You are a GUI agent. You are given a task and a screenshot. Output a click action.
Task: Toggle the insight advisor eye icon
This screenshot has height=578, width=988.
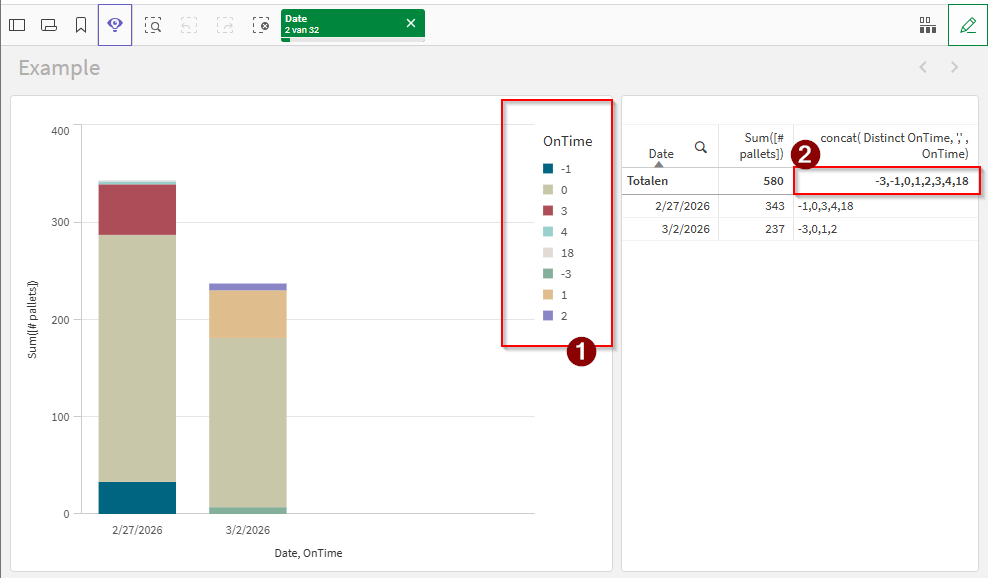[115, 25]
